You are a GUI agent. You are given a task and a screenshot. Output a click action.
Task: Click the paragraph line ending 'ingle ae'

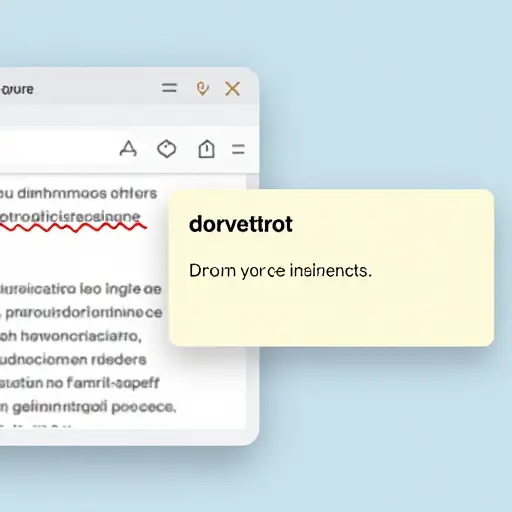(81, 289)
